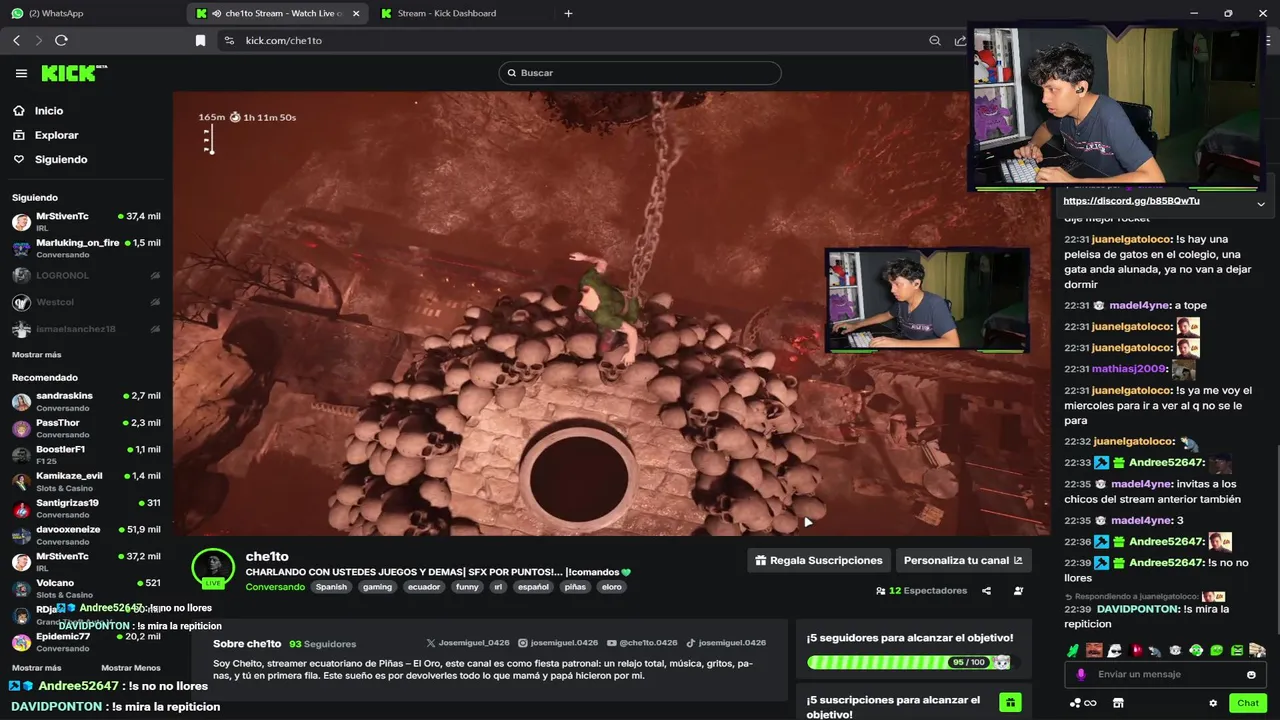Screen dimensions: 1280x720
Task: Open channel points icon below chat
Action: (1082, 703)
